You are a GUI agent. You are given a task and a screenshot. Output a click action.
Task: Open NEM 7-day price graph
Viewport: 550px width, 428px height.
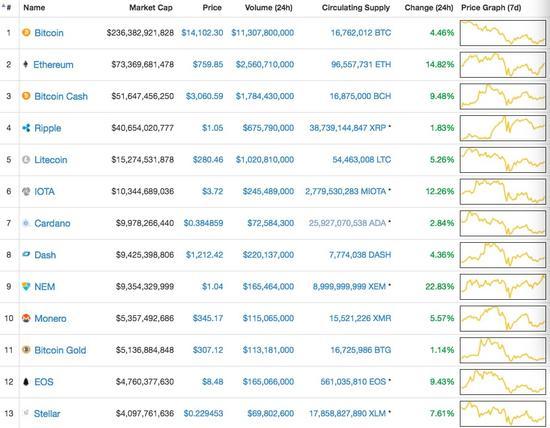coord(503,287)
